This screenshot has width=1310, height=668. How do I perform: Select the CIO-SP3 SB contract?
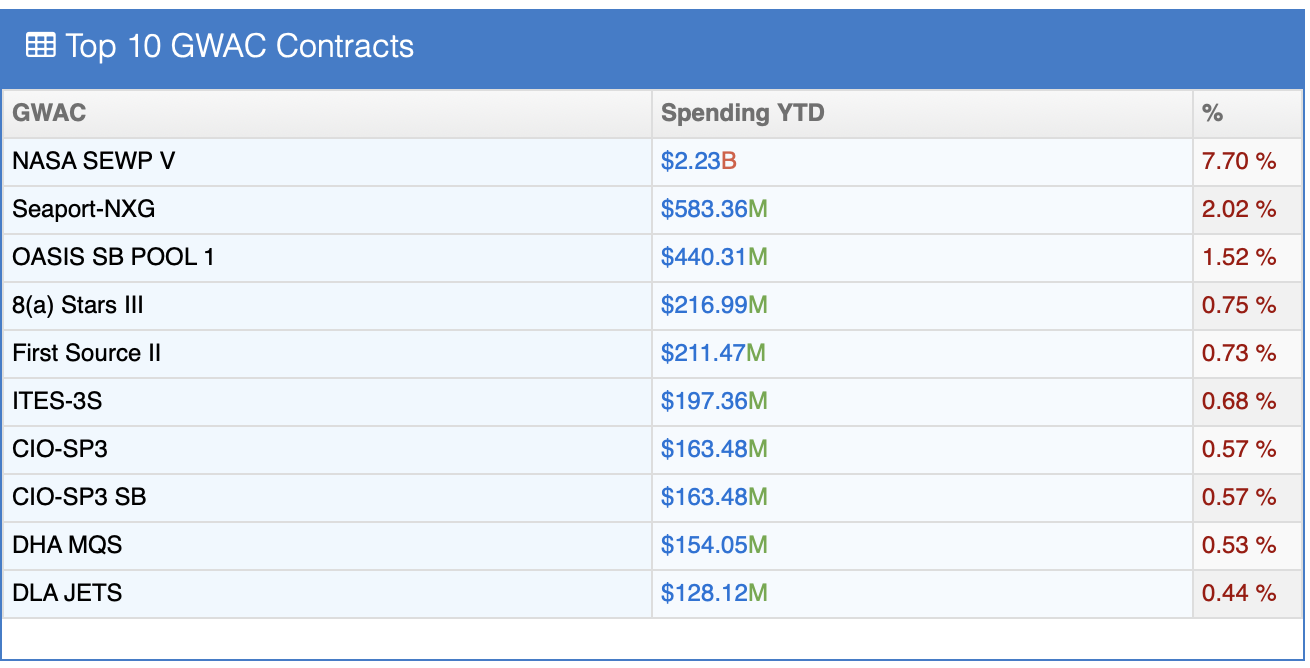[79, 497]
